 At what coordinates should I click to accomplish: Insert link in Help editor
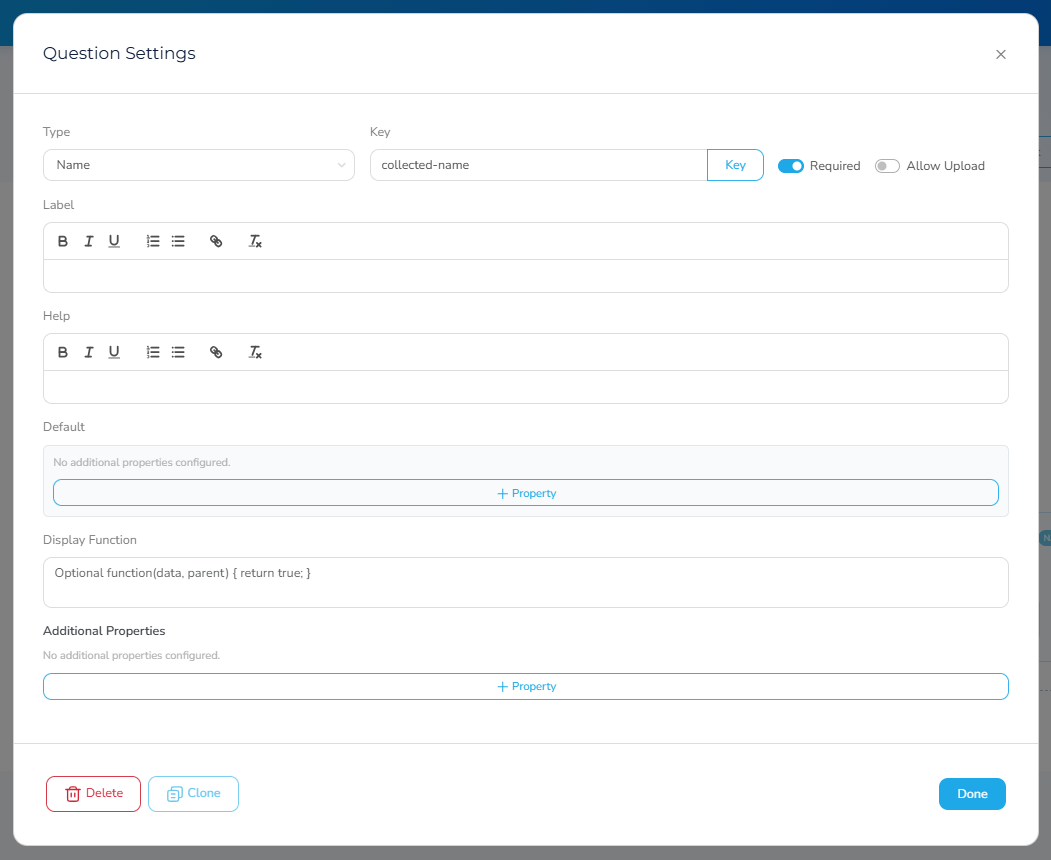coord(216,353)
